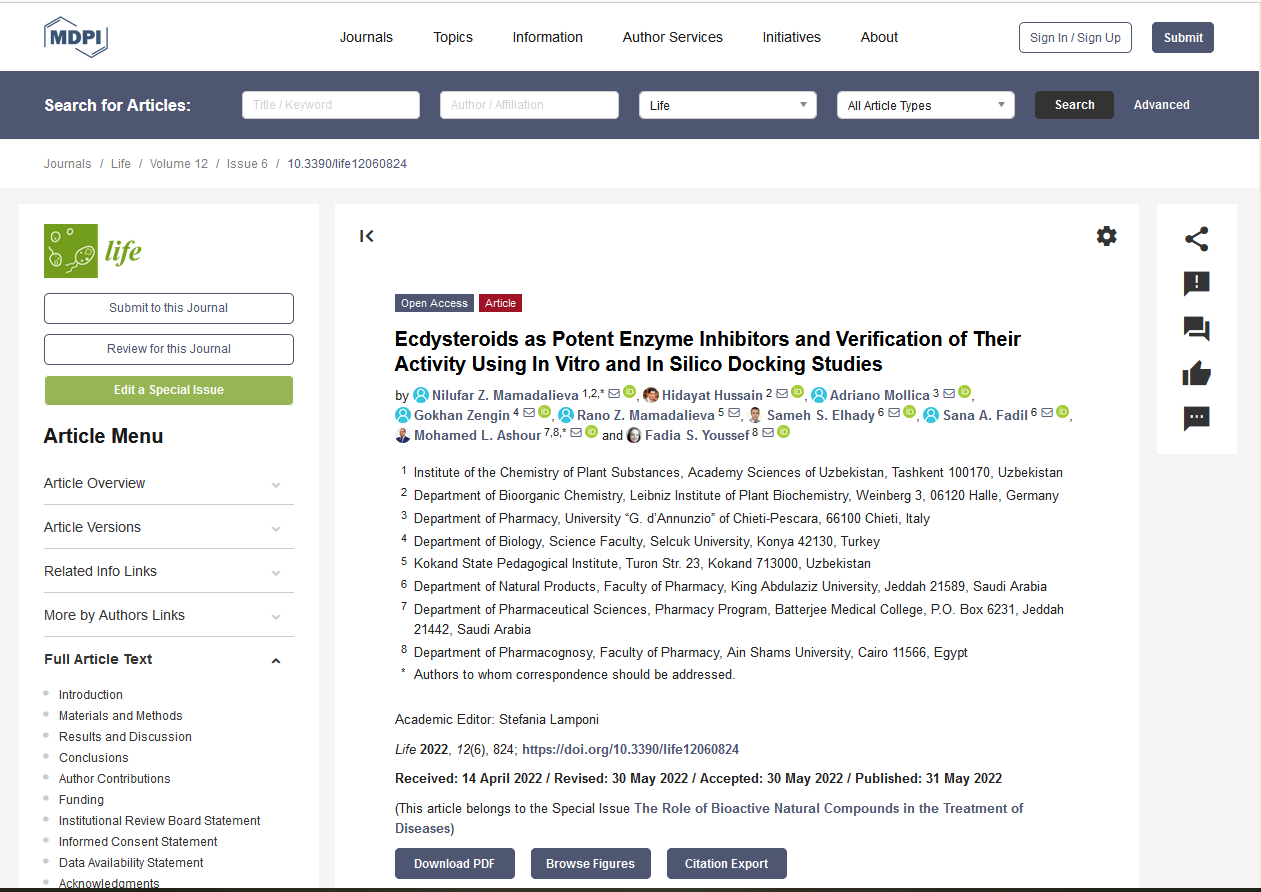Screen dimensions: 1261x892
Task: Click the email icon after Sana A. Fadil
Action: (1047, 413)
